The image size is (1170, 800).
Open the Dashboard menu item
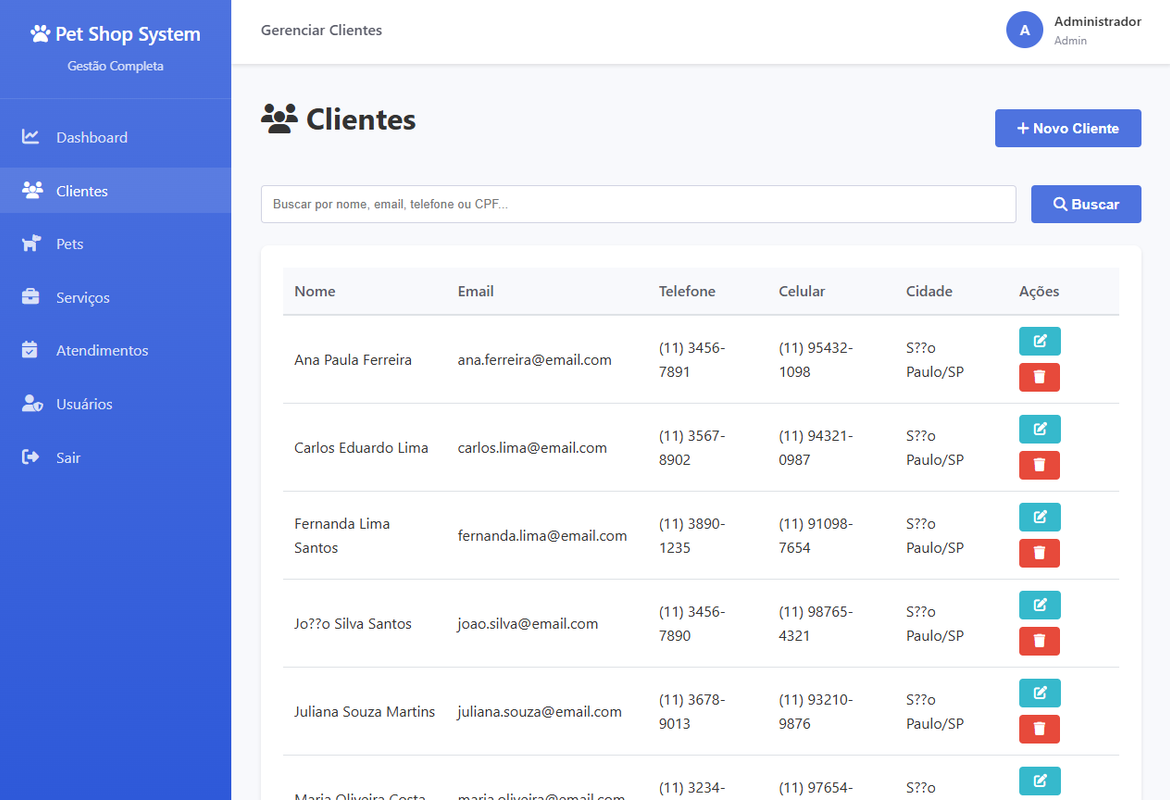tap(116, 137)
